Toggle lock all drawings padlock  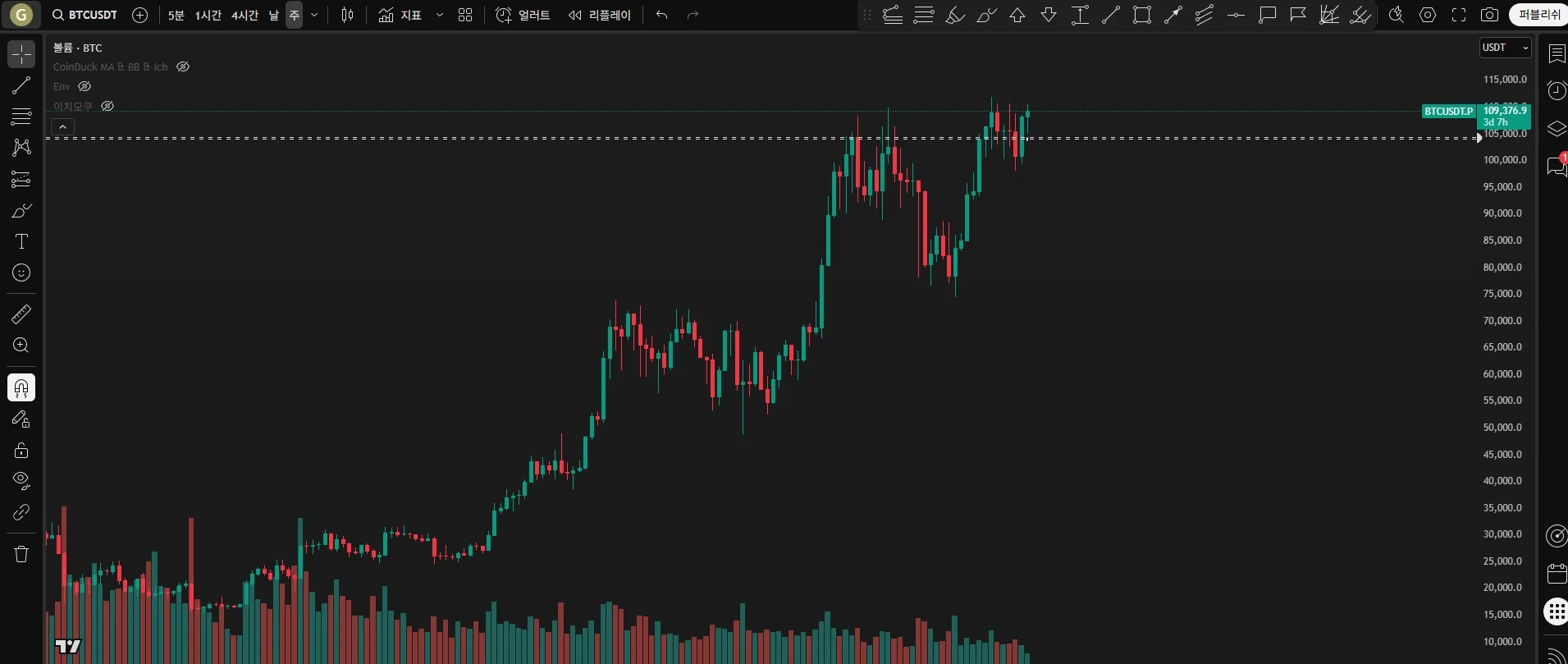click(21, 450)
